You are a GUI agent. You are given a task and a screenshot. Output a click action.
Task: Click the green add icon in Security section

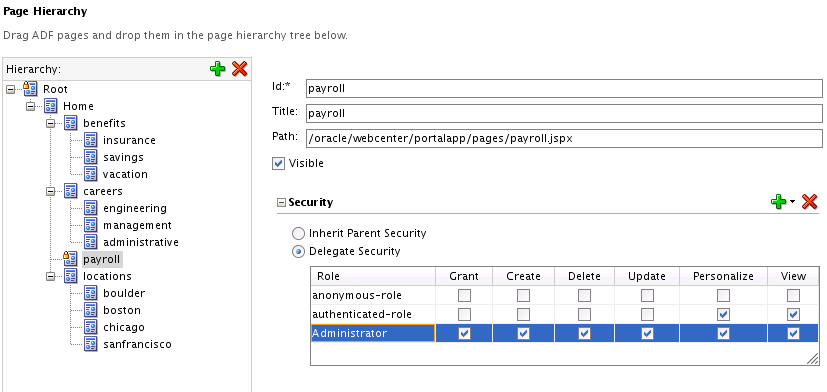778,202
